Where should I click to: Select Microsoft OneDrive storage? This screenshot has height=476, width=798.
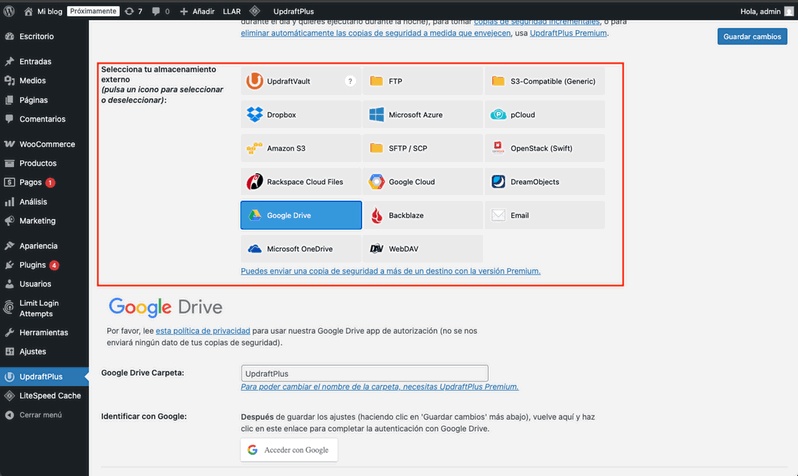(301, 249)
